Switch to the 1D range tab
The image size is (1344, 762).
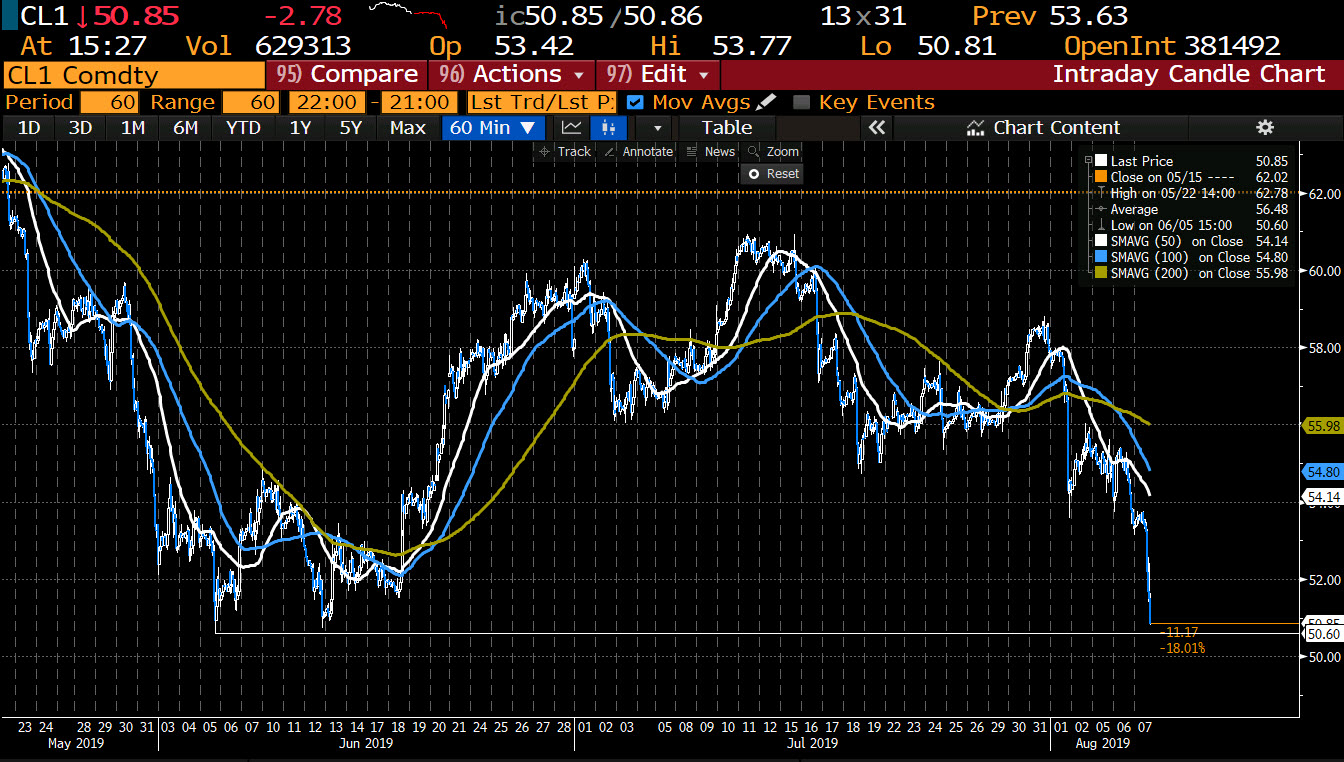click(29, 127)
